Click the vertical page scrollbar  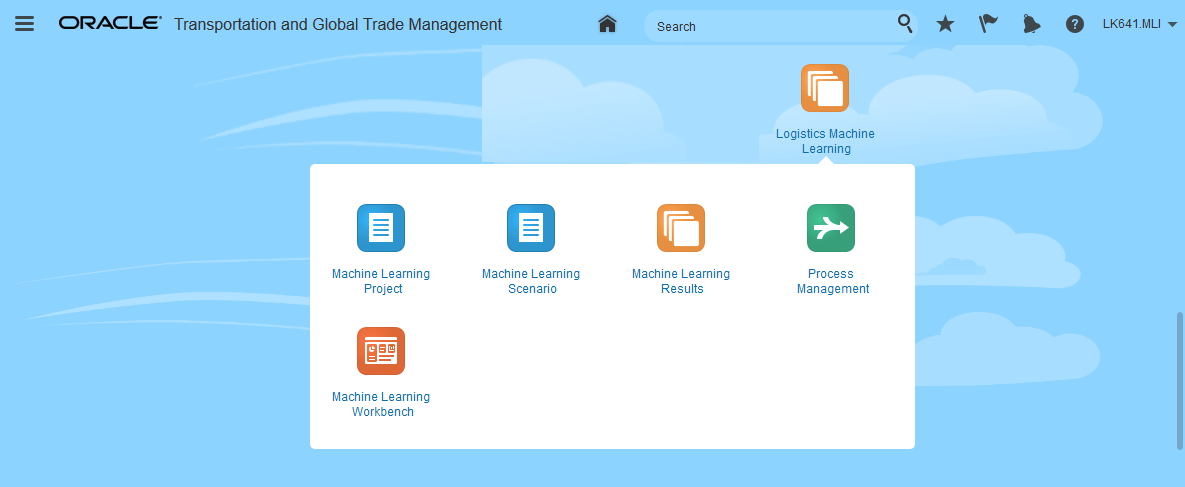(x=1180, y=380)
